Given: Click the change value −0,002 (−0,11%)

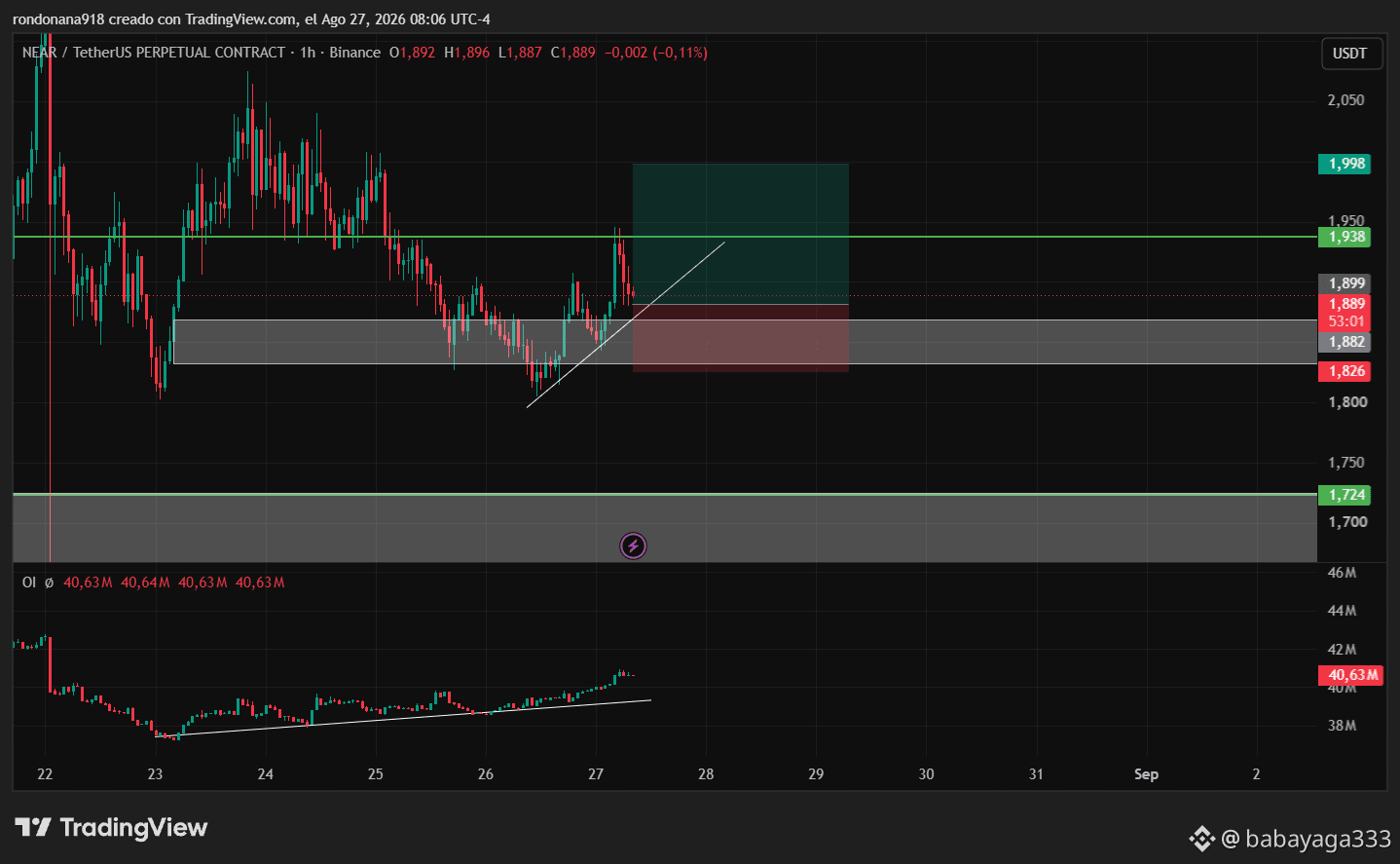Looking at the screenshot, I should coord(656,53).
